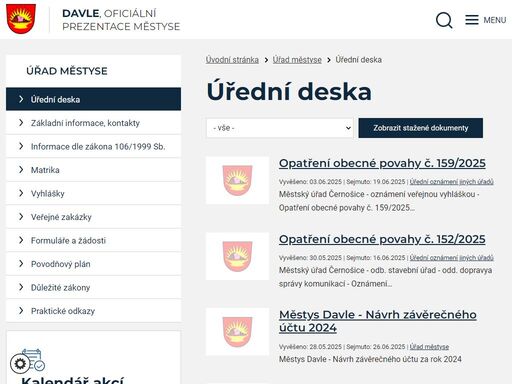
Task: Click thumbnail of Opatření č. 159/2025
Action: (237, 180)
